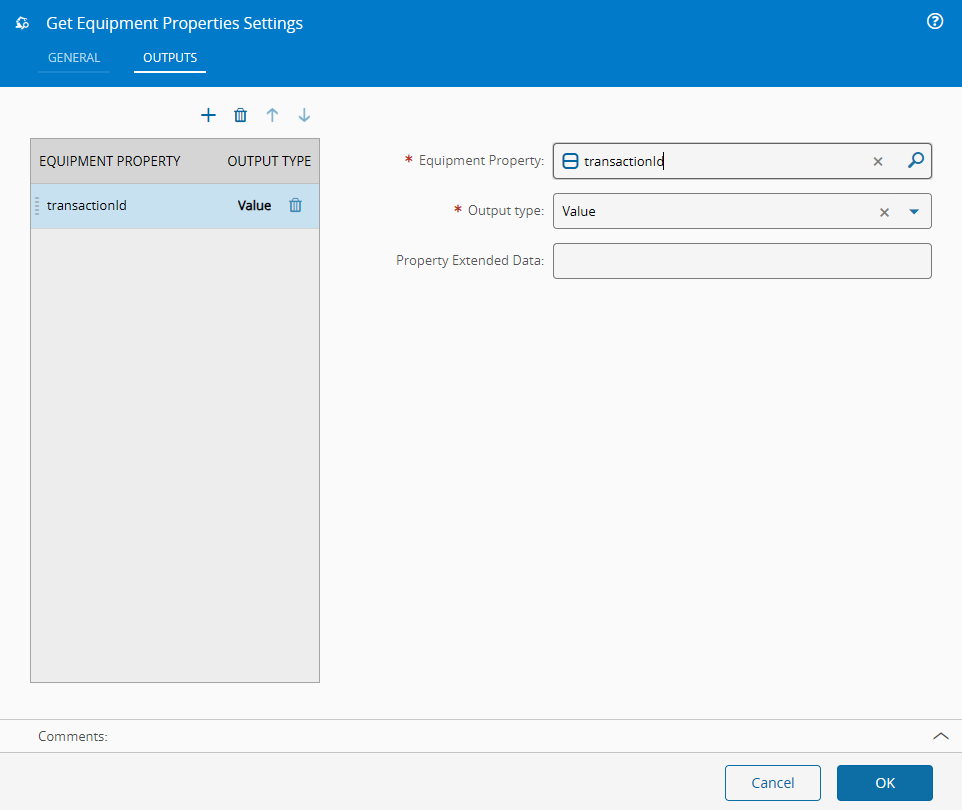
Task: Move output down with the down arrow
Action: (304, 115)
